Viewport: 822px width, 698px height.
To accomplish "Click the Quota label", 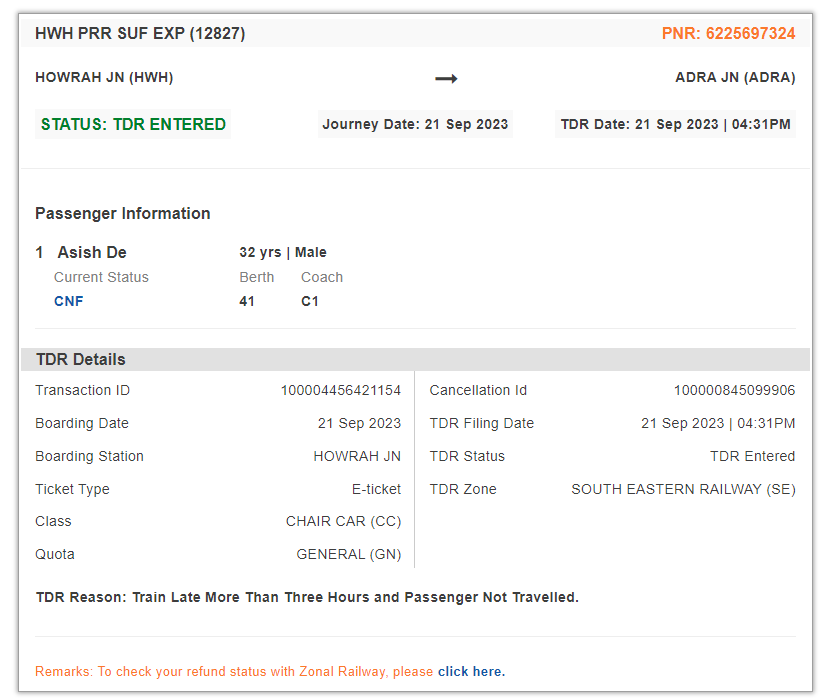I will 55,554.
